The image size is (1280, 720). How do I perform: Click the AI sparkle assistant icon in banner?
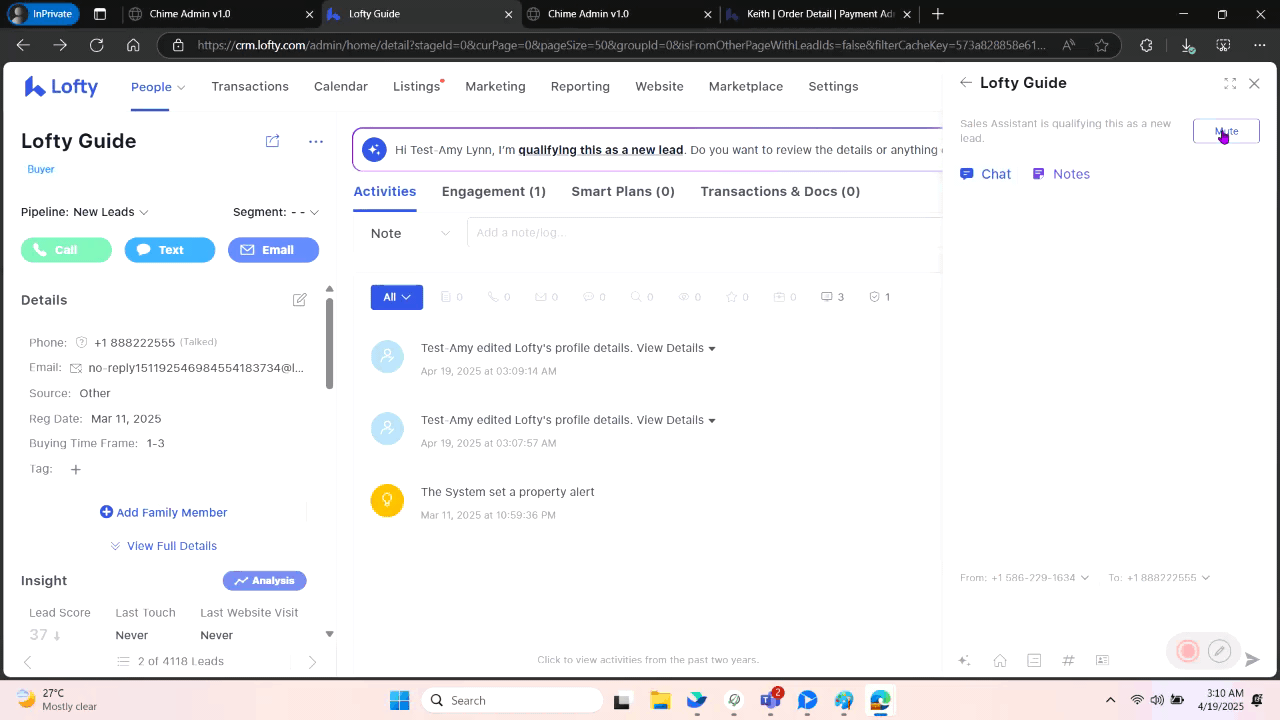(x=374, y=150)
